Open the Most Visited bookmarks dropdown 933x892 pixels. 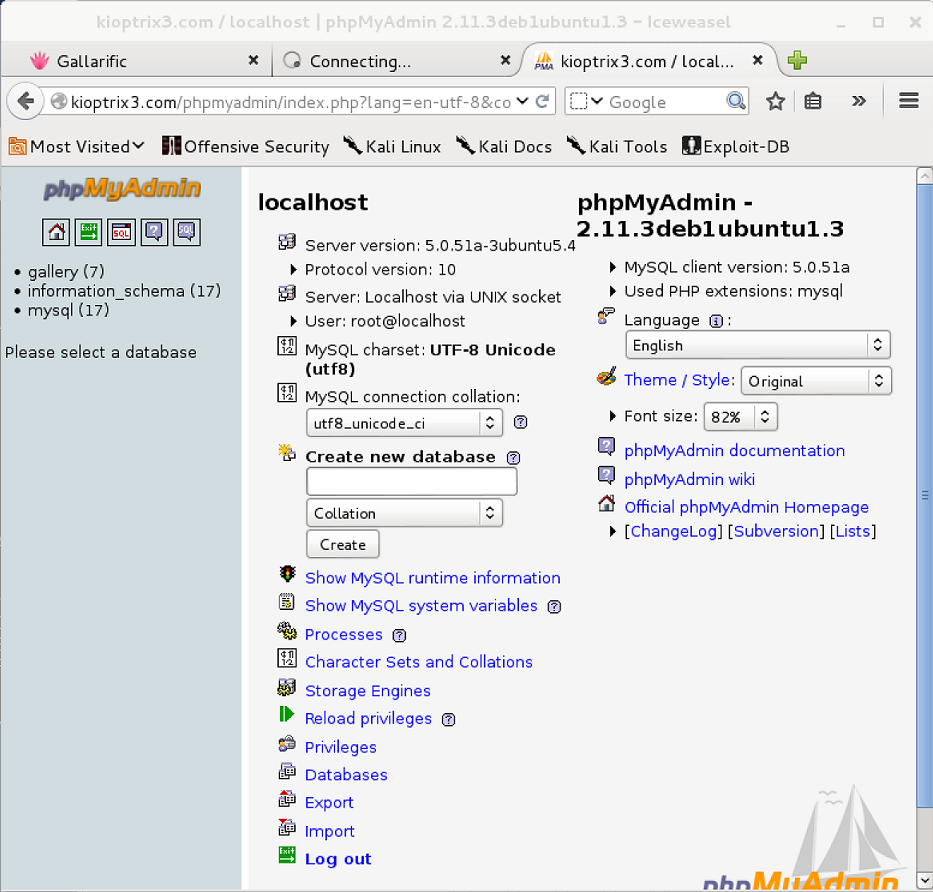tap(77, 146)
